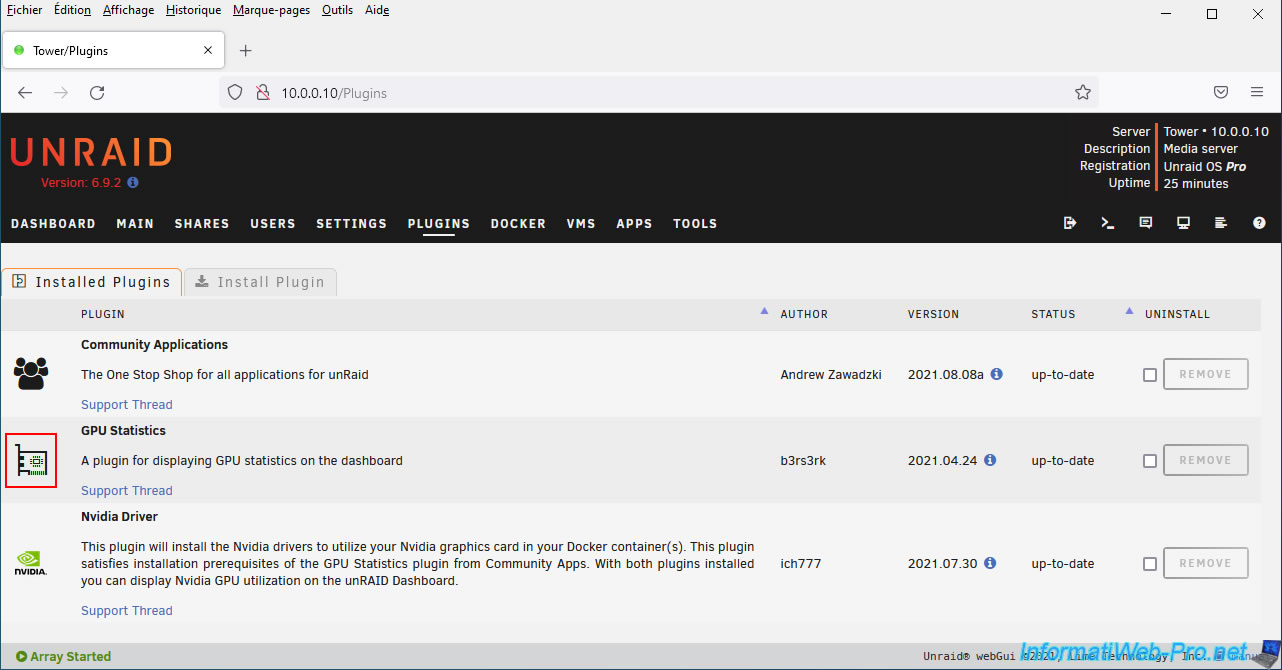Select the Nvidia Driver uninstall checkbox

1150,564
